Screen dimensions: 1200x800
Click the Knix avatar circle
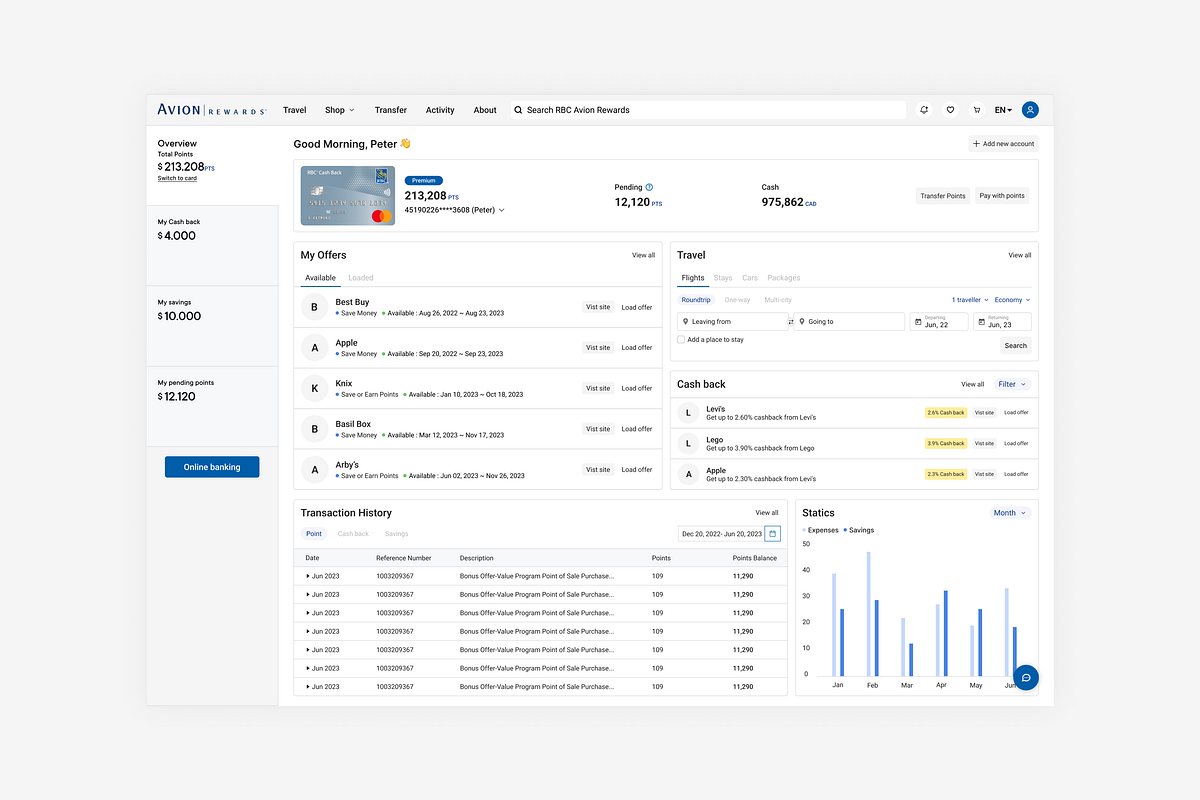tap(315, 388)
